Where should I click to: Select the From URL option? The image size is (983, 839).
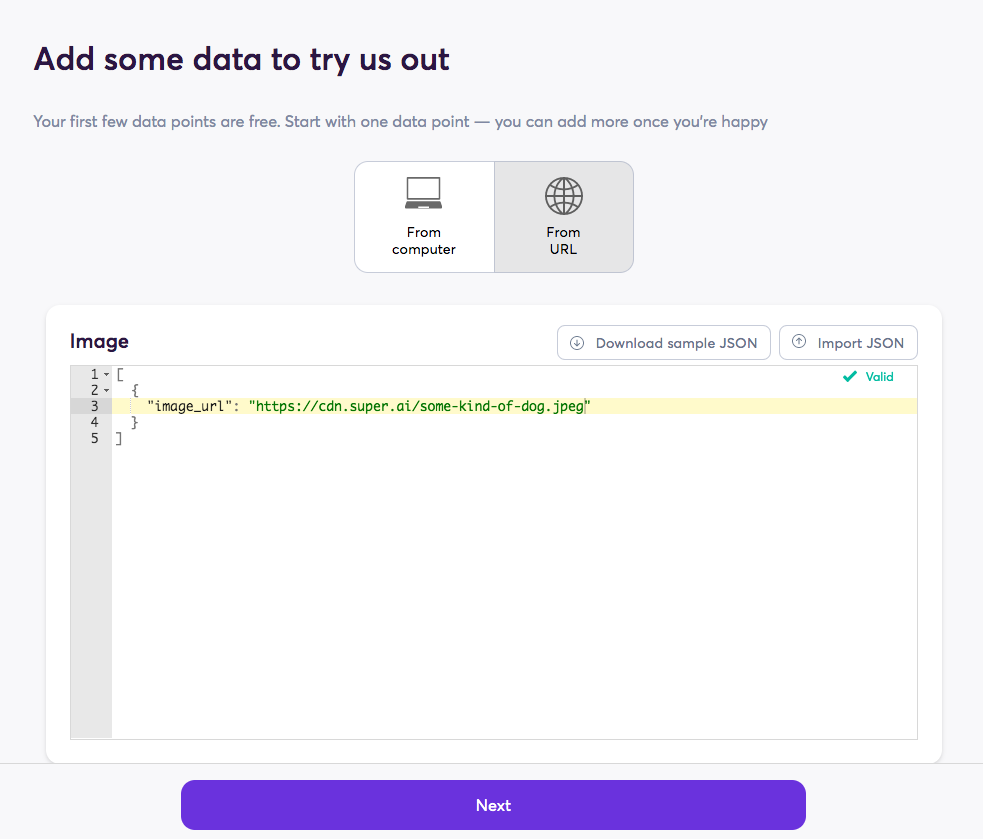[x=564, y=217]
